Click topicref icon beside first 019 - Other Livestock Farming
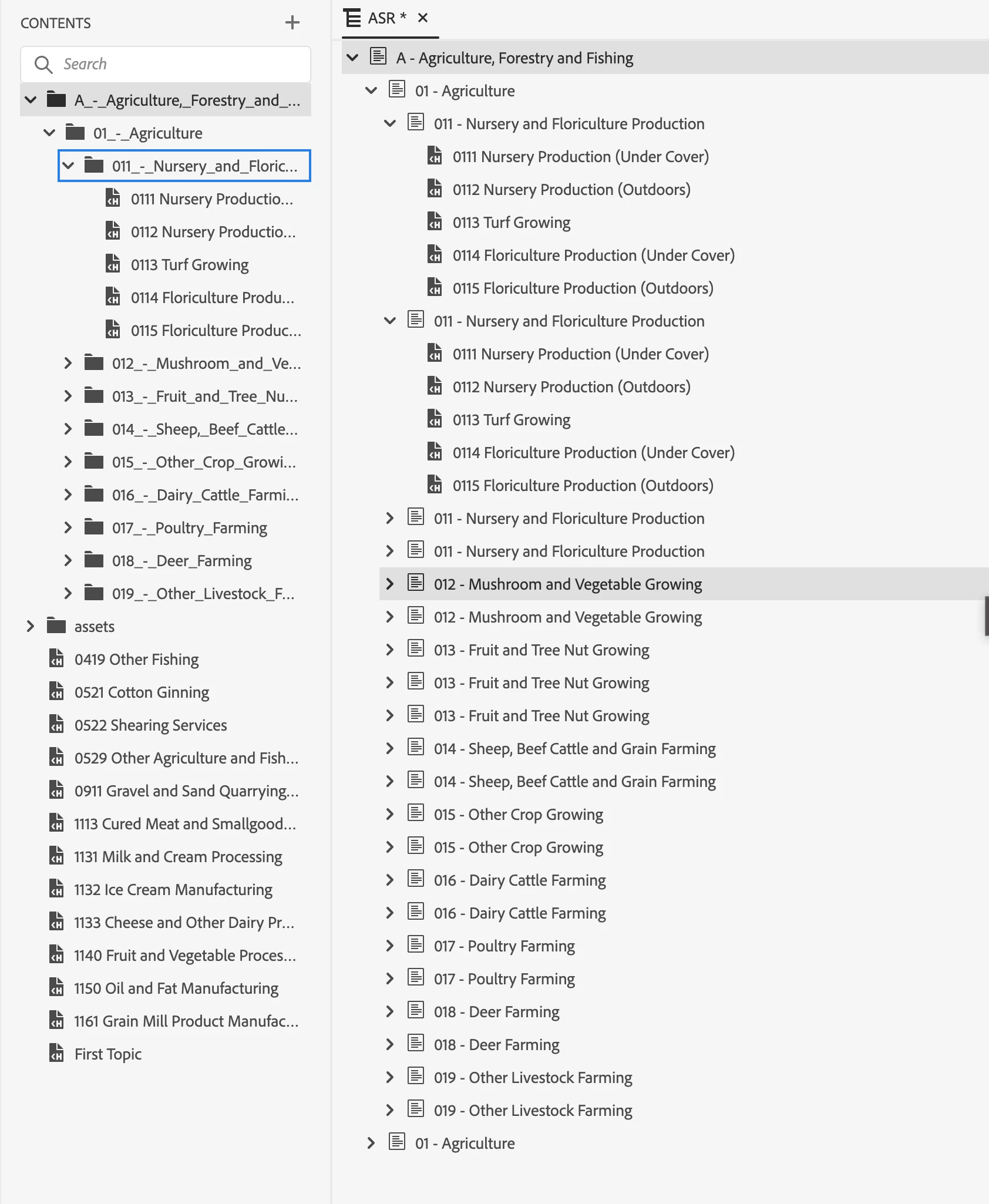 tap(416, 1076)
